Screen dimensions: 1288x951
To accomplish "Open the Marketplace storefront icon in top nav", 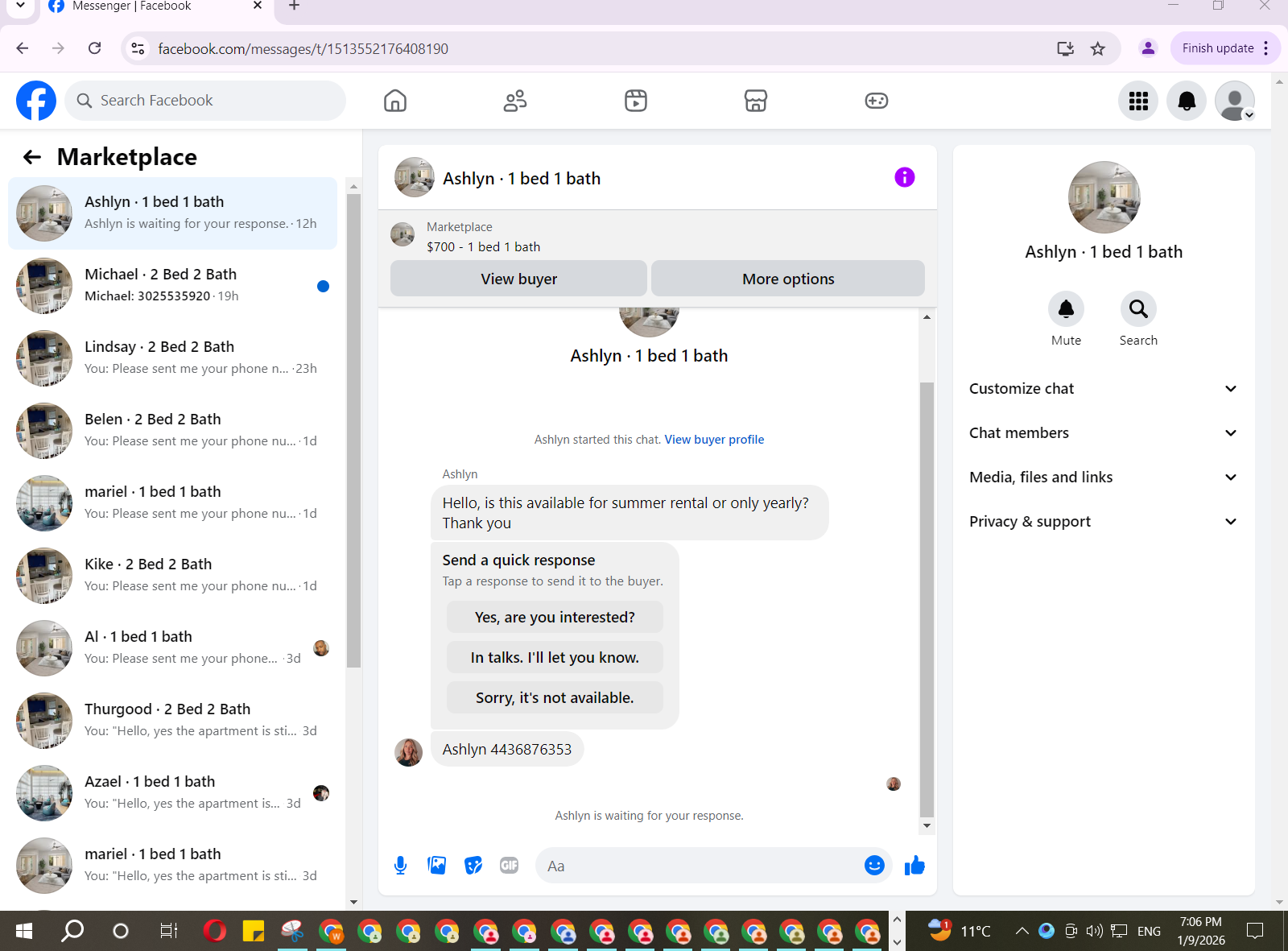I will click(756, 101).
